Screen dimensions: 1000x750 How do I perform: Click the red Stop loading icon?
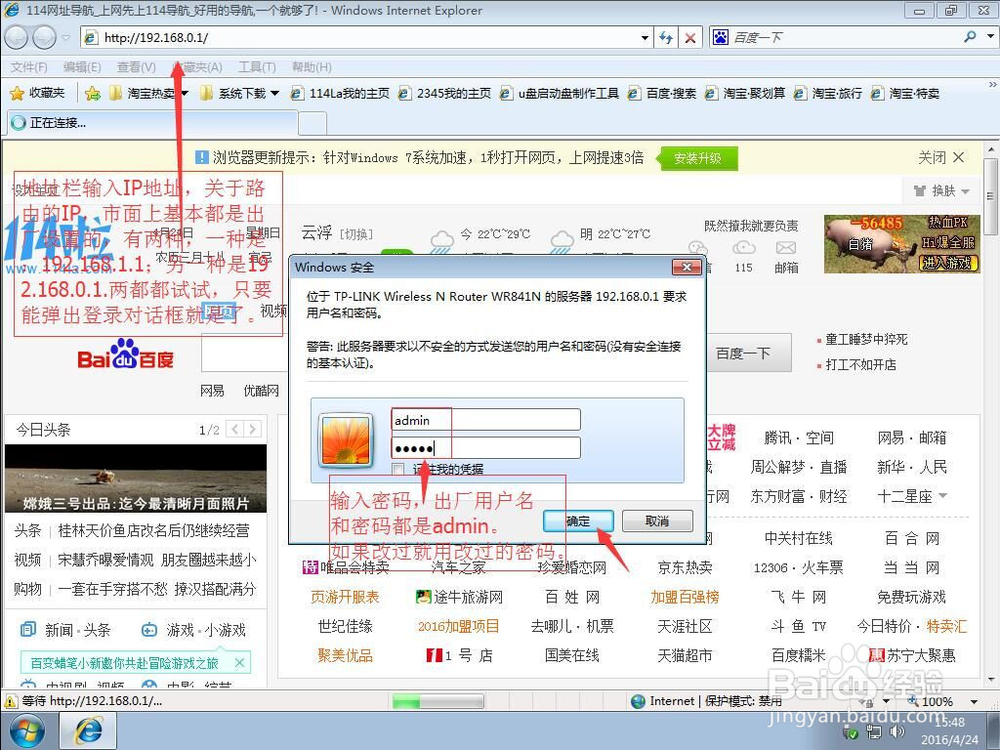tap(691, 37)
